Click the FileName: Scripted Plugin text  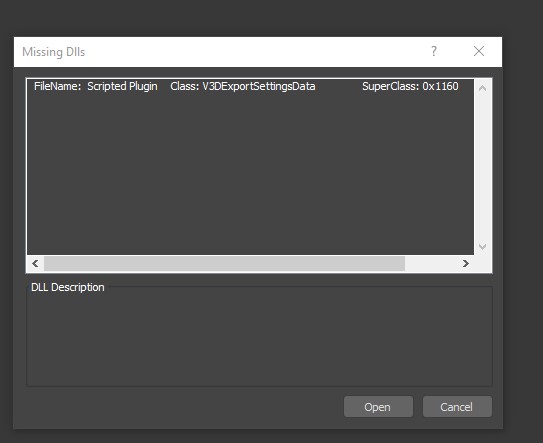96,86
